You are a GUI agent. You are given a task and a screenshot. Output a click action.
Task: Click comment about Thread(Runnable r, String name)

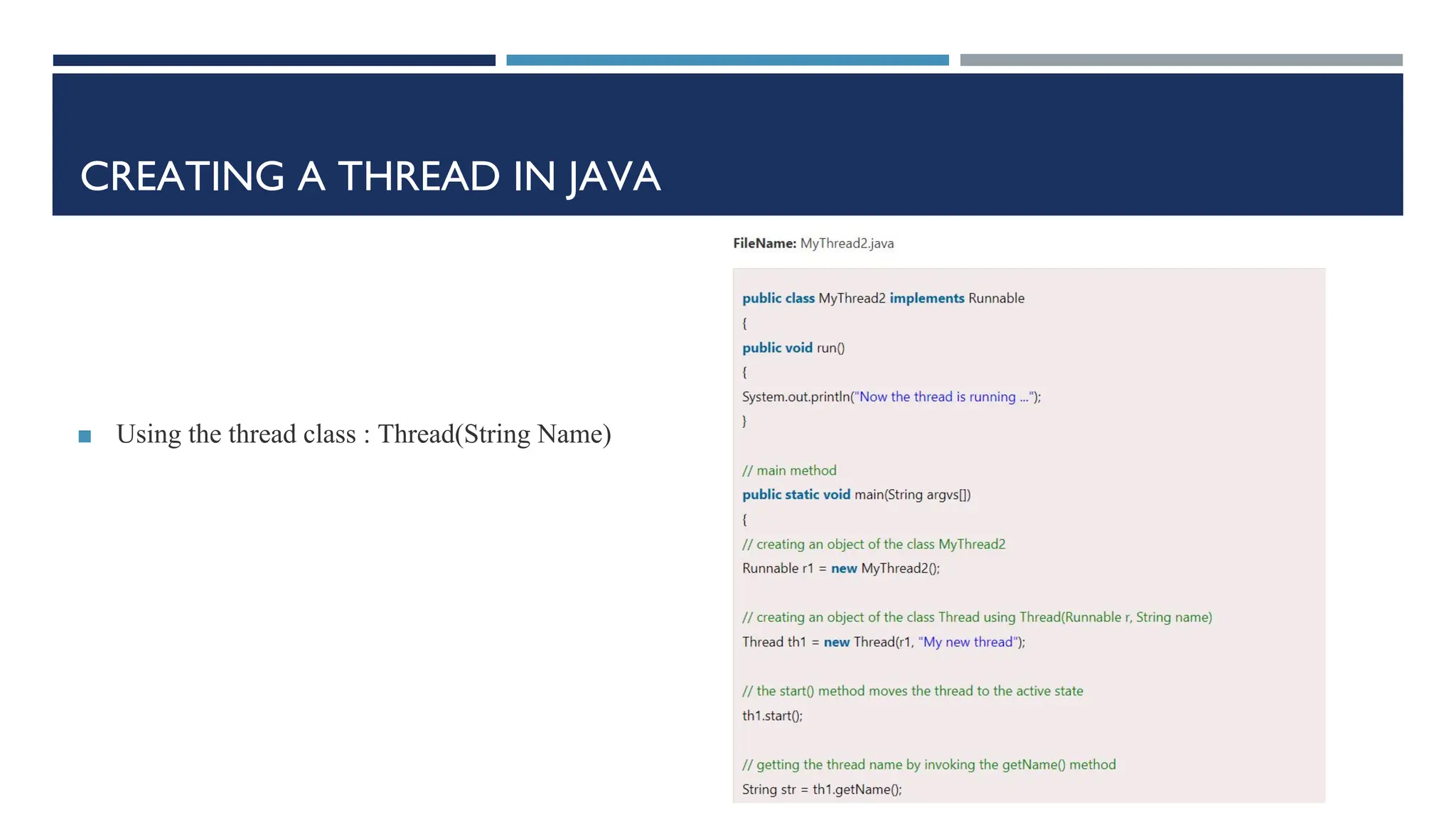[x=977, y=618]
